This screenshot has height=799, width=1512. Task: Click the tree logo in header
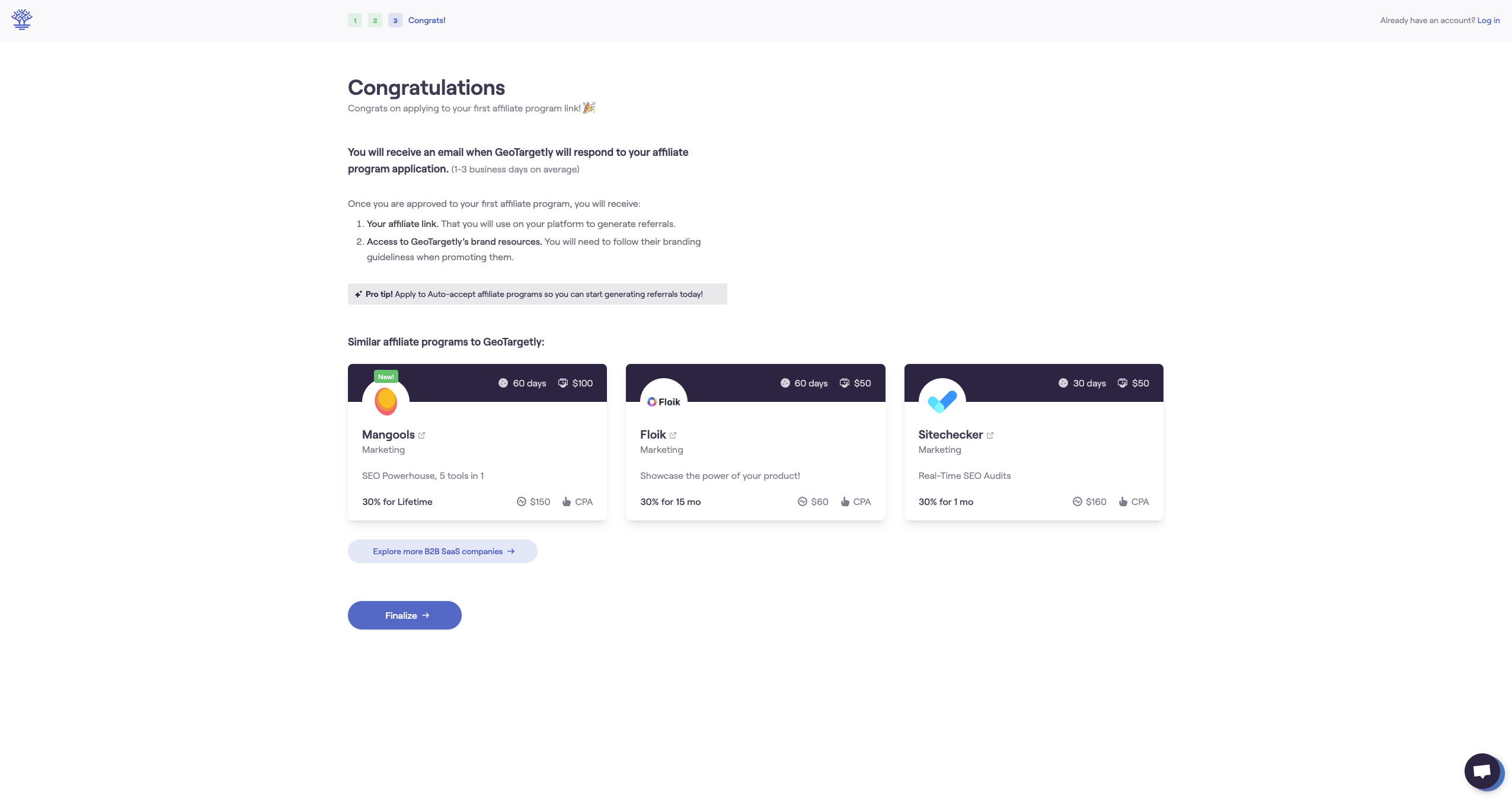(x=22, y=20)
